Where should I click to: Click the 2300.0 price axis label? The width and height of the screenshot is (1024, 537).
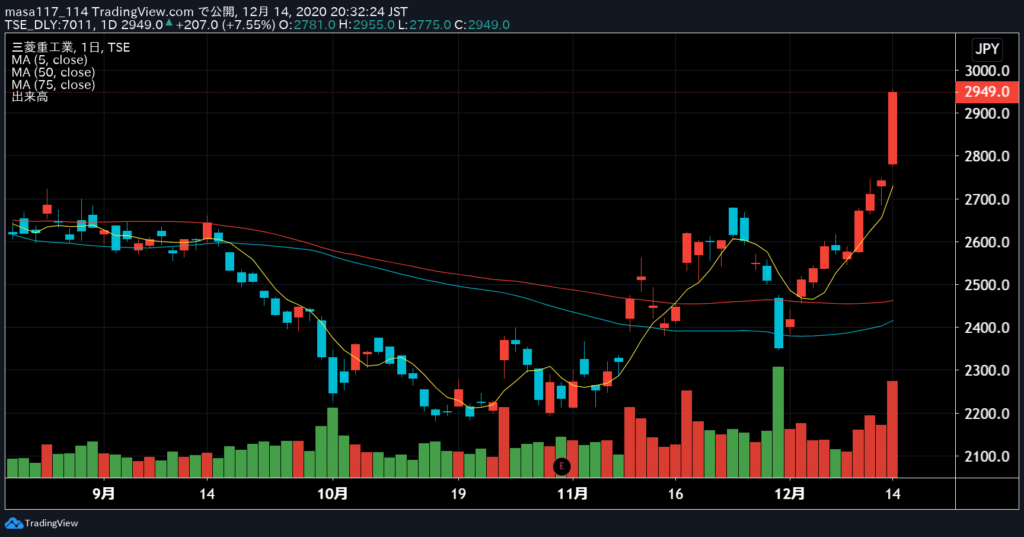pyautogui.click(x=987, y=370)
